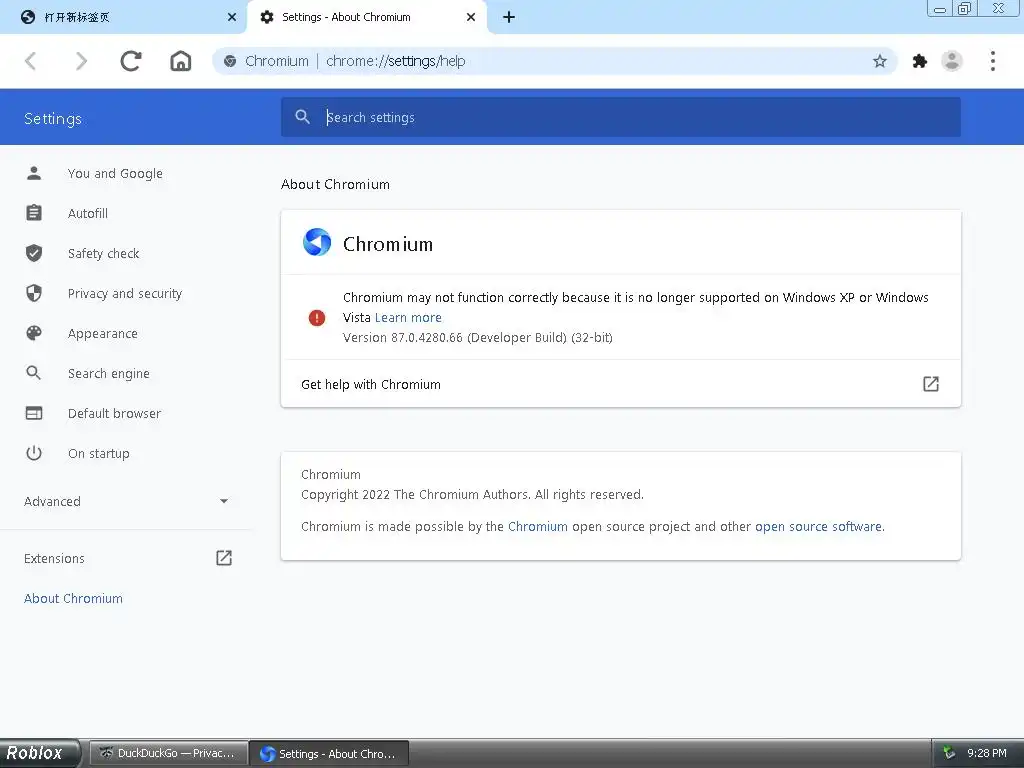1024x768 pixels.
Task: Click the red warning exclamation icon
Action: tap(317, 318)
